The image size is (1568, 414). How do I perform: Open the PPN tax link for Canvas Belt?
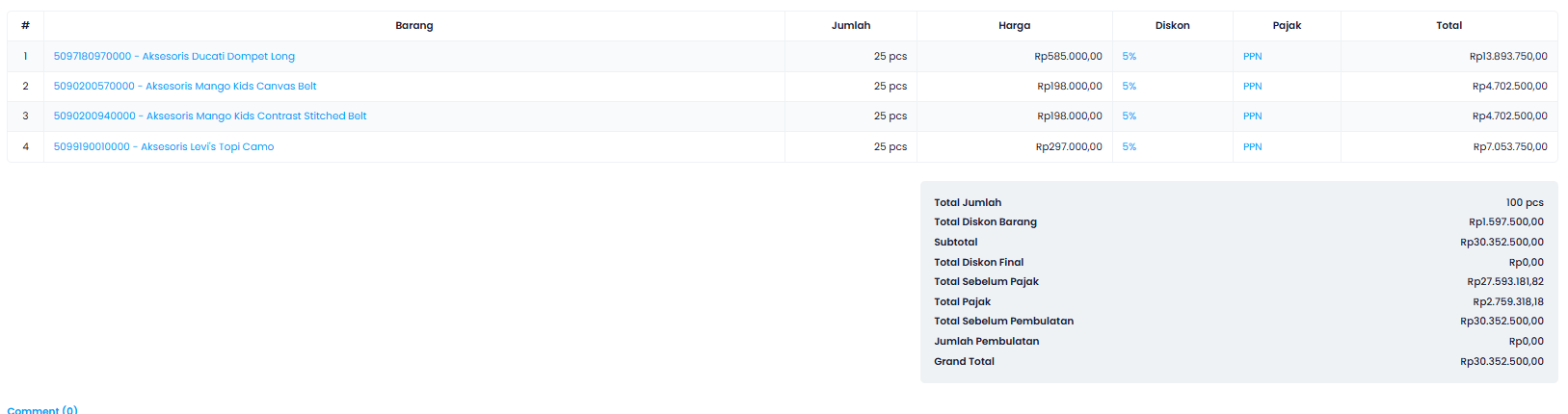(1252, 87)
